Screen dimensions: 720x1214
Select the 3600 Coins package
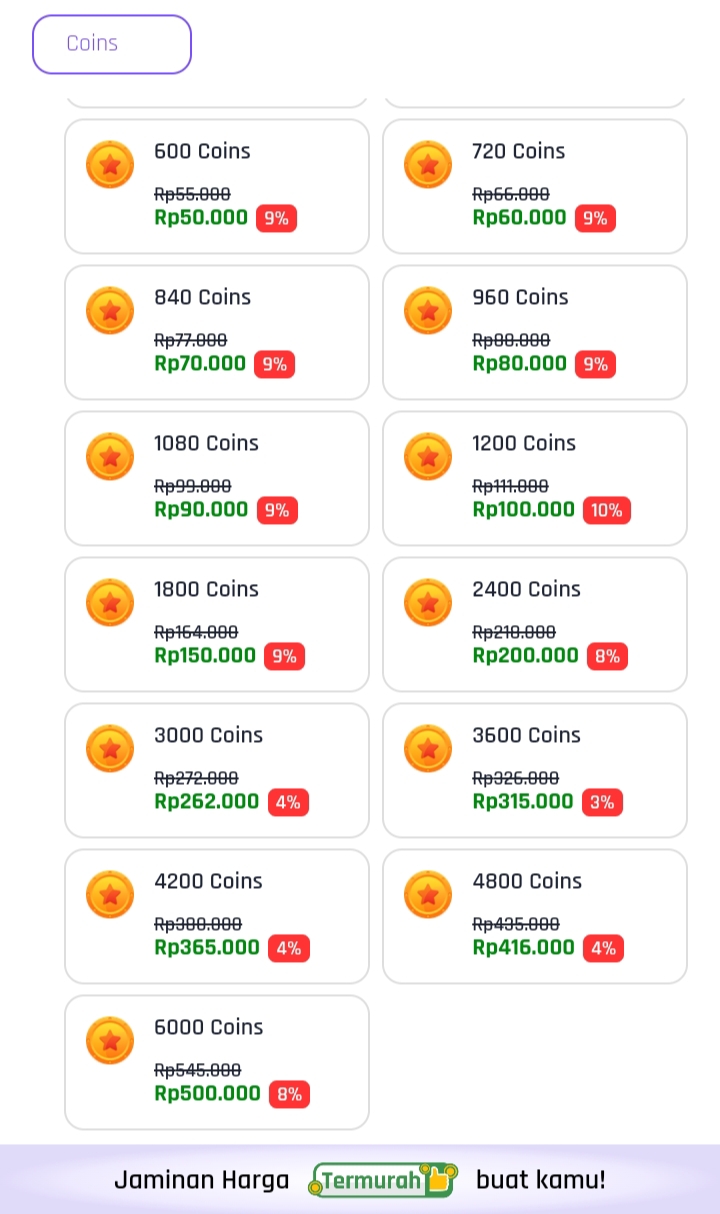coord(535,770)
